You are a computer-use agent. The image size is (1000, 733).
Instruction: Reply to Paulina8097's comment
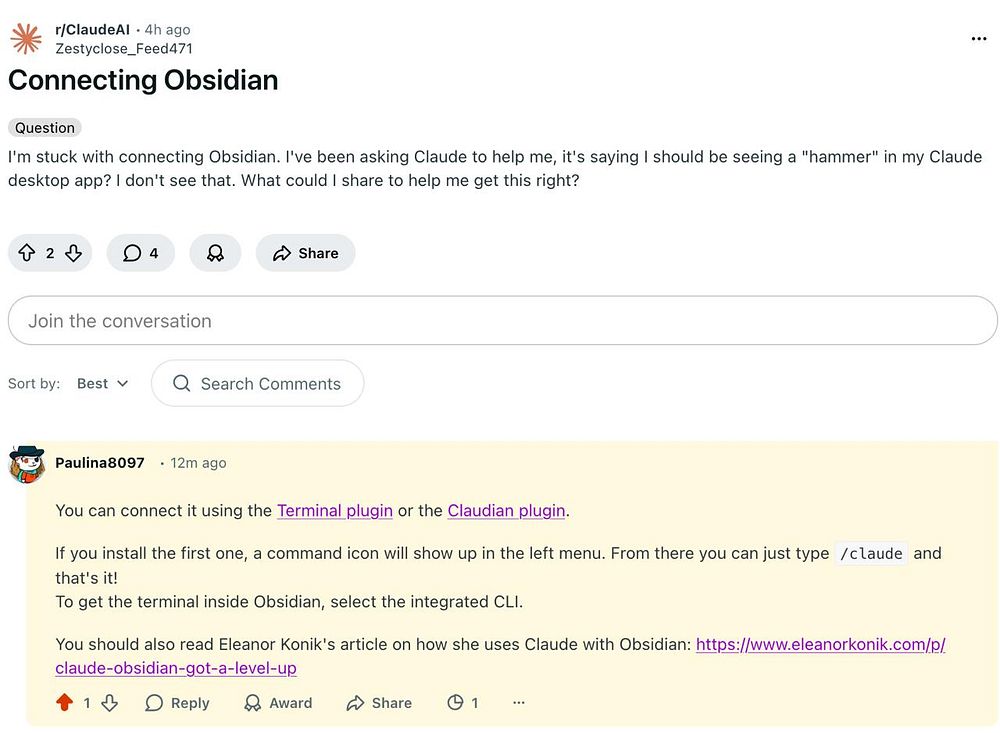coord(177,703)
